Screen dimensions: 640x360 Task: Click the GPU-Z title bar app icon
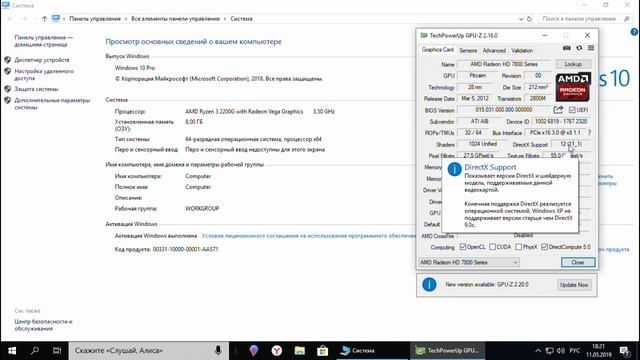tap(424, 36)
